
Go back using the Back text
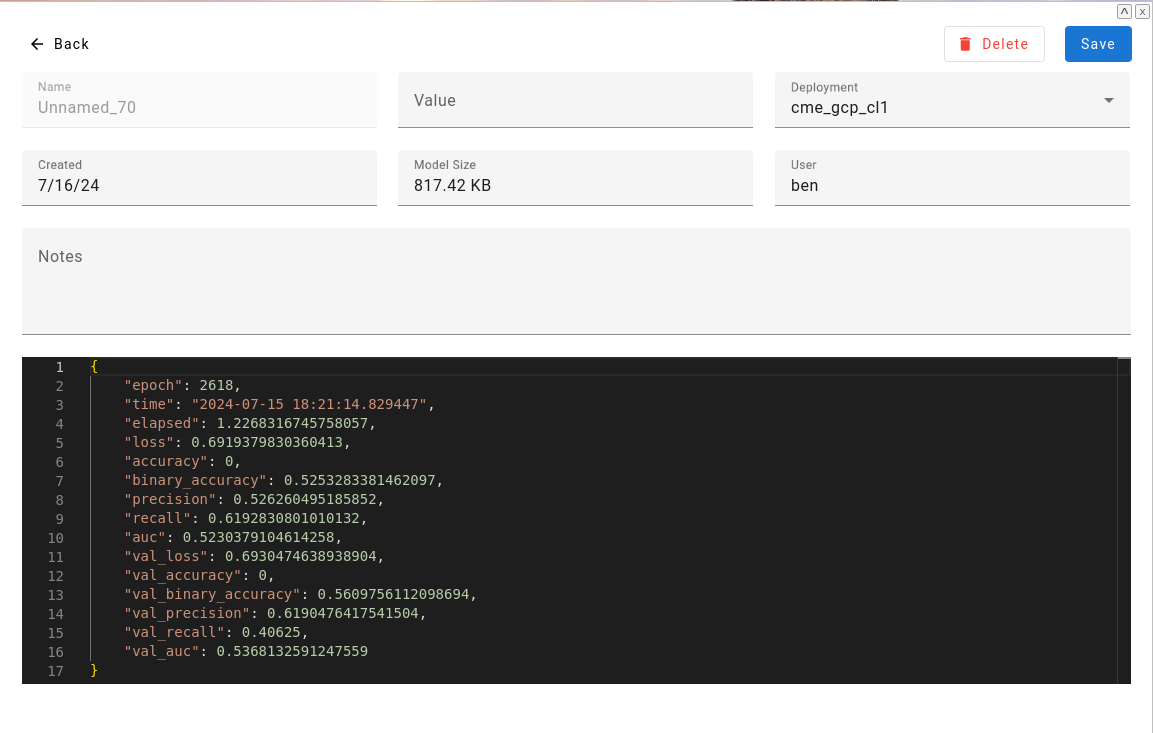[72, 44]
